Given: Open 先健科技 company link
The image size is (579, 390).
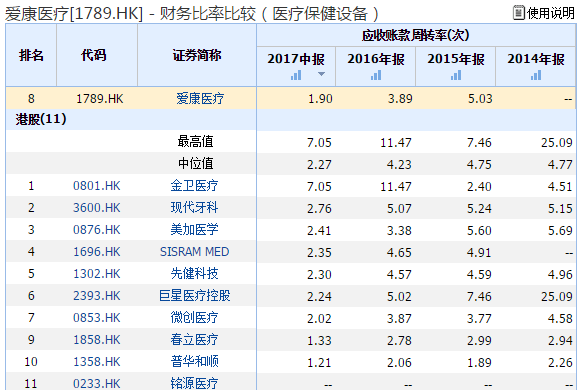Looking at the screenshot, I should [194, 274].
